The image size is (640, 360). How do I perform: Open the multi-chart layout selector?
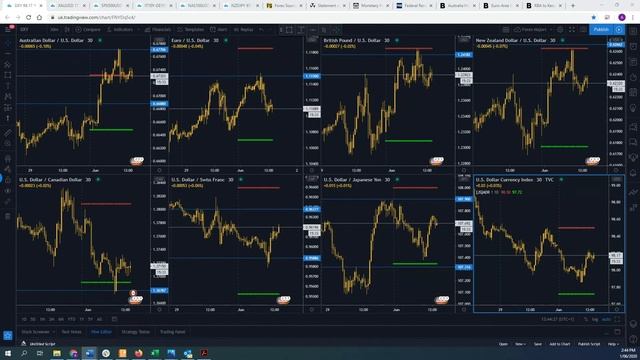506,29
